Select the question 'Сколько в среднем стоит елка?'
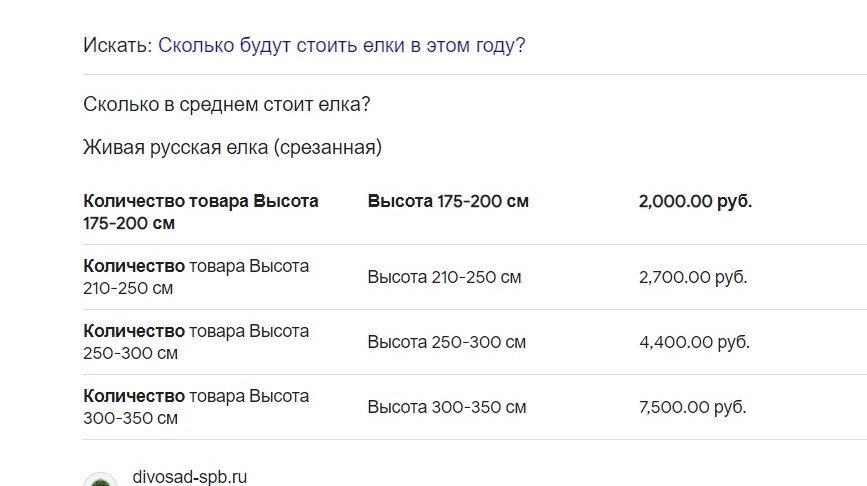 pos(227,104)
